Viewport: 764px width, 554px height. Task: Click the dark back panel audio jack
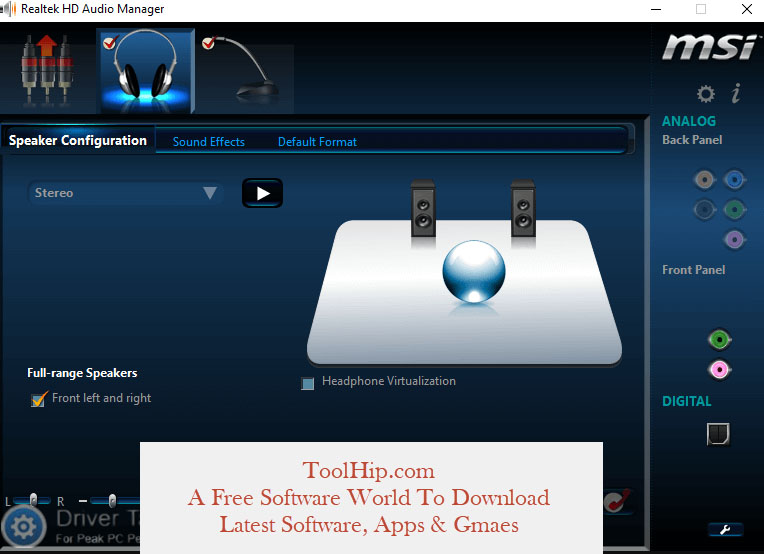point(705,210)
